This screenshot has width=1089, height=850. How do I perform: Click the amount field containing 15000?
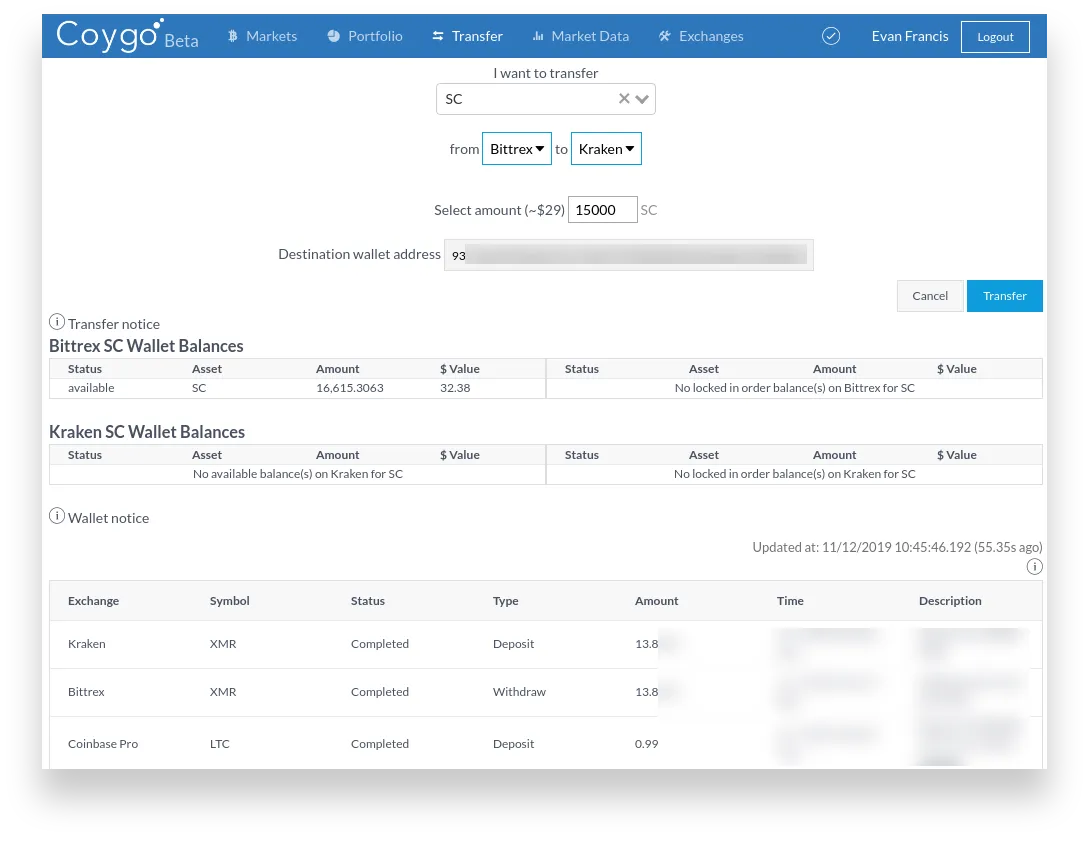pyautogui.click(x=602, y=210)
